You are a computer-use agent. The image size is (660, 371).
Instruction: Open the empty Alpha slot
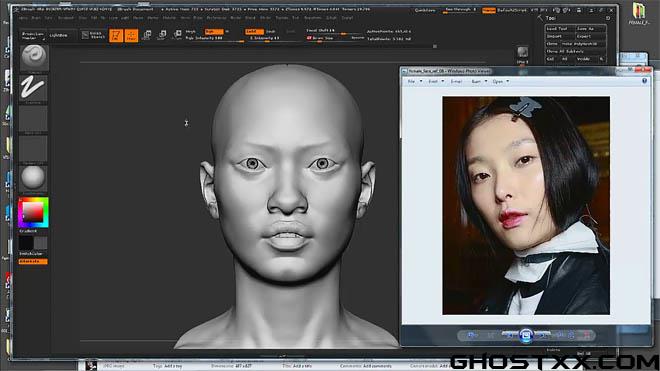click(x=33, y=119)
